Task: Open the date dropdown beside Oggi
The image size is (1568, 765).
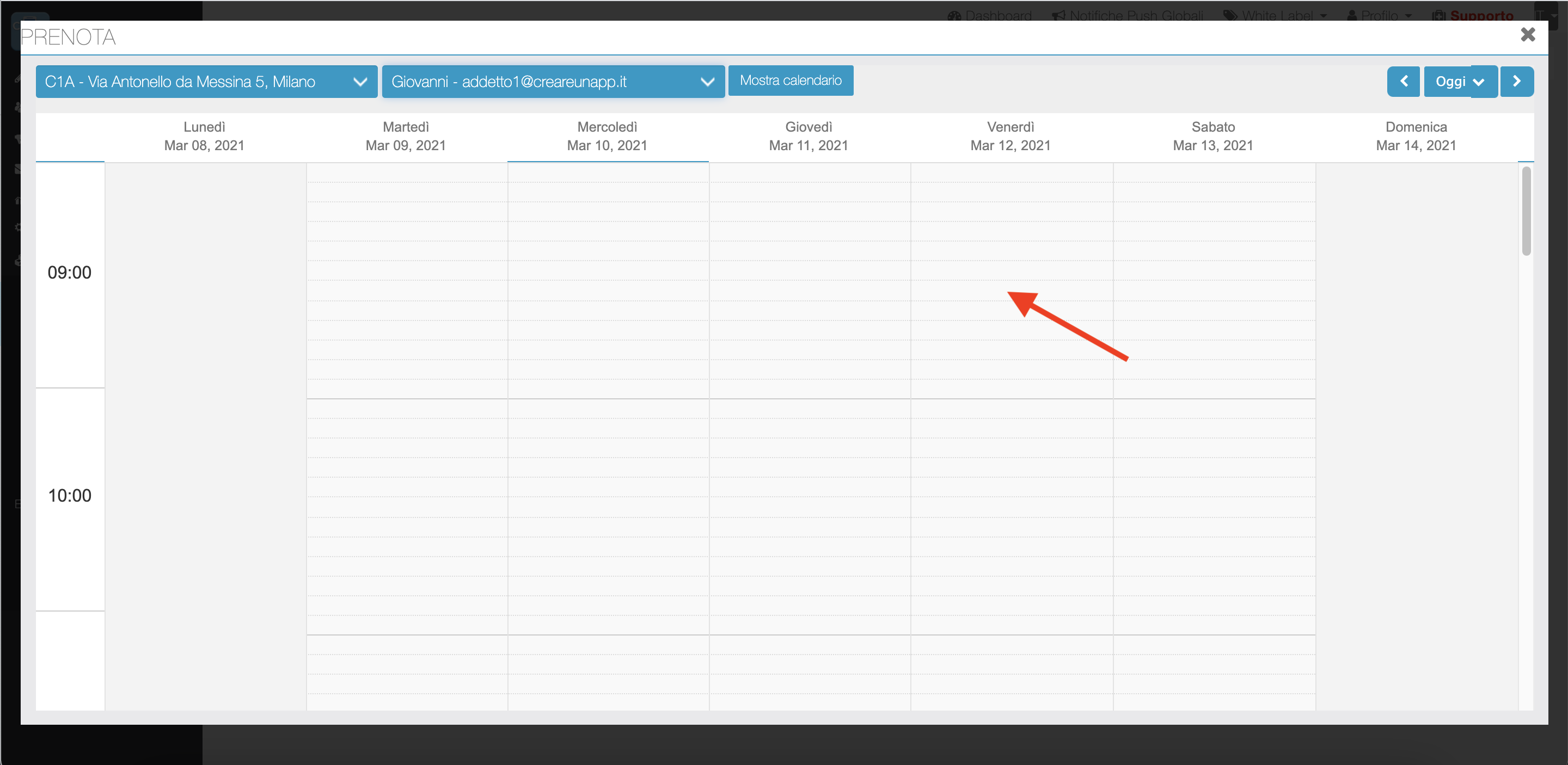Action: pyautogui.click(x=1480, y=82)
